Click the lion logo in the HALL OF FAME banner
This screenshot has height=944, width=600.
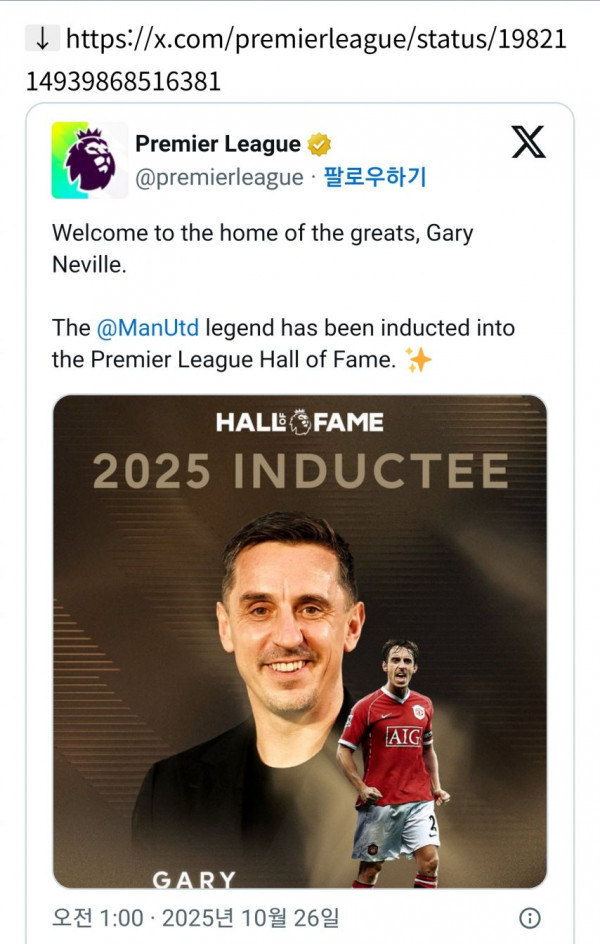[300, 422]
